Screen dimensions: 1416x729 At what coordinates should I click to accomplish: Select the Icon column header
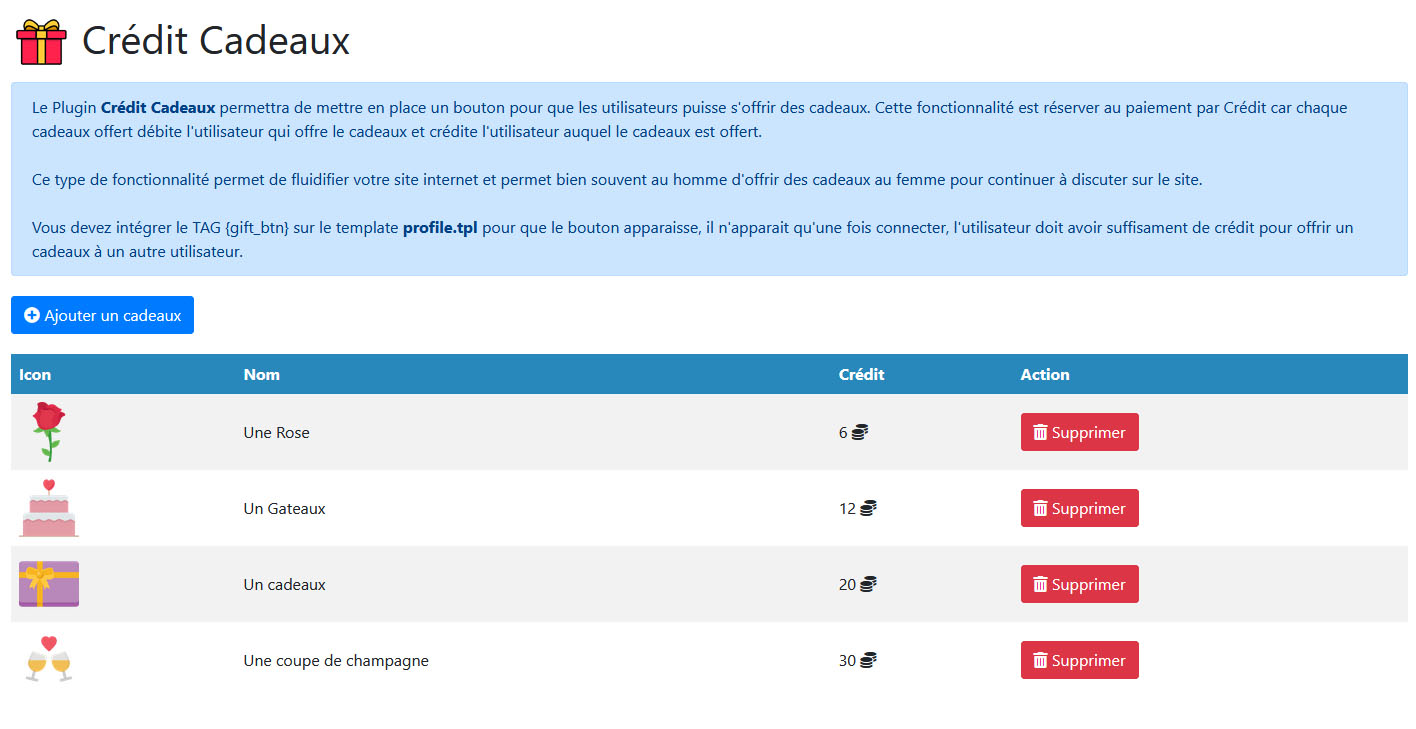(35, 374)
